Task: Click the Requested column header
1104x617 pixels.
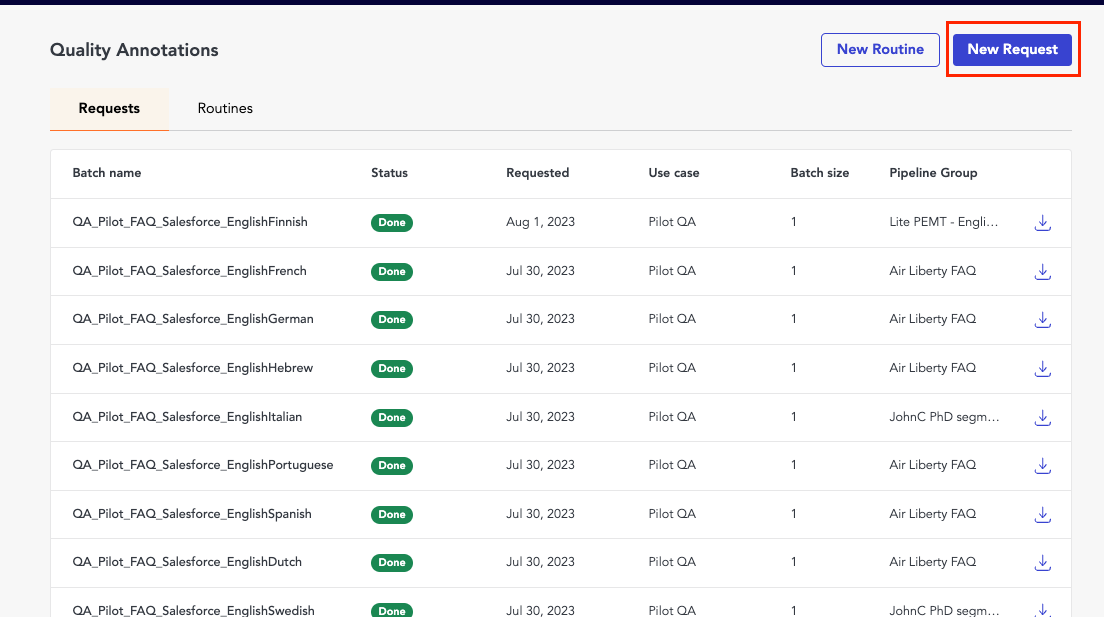Action: pyautogui.click(x=537, y=173)
